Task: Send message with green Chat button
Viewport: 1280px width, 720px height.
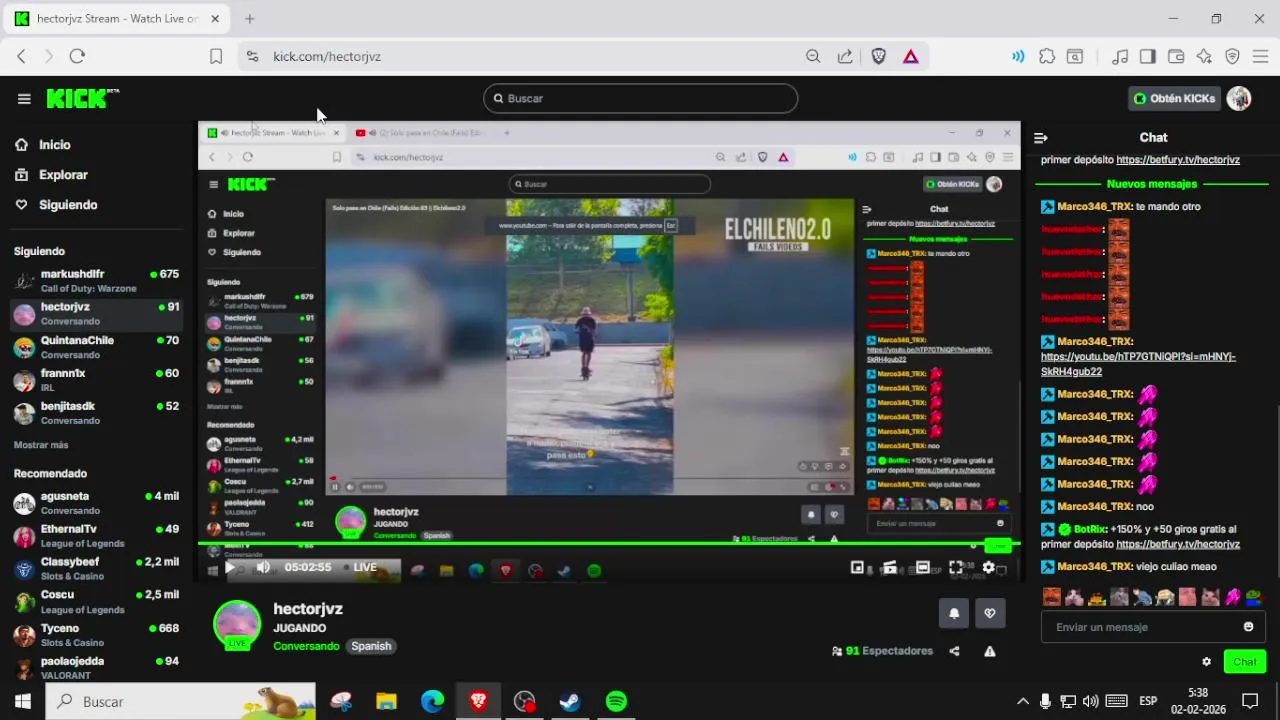Action: [1245, 662]
